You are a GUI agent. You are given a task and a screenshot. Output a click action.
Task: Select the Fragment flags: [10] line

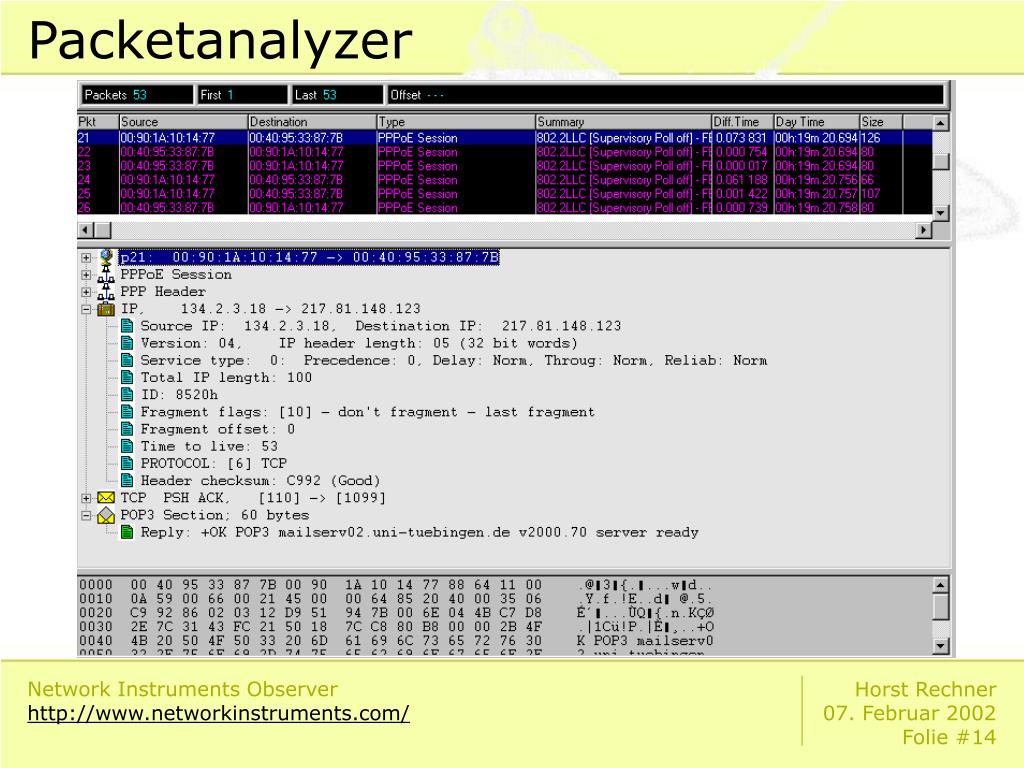pos(368,412)
